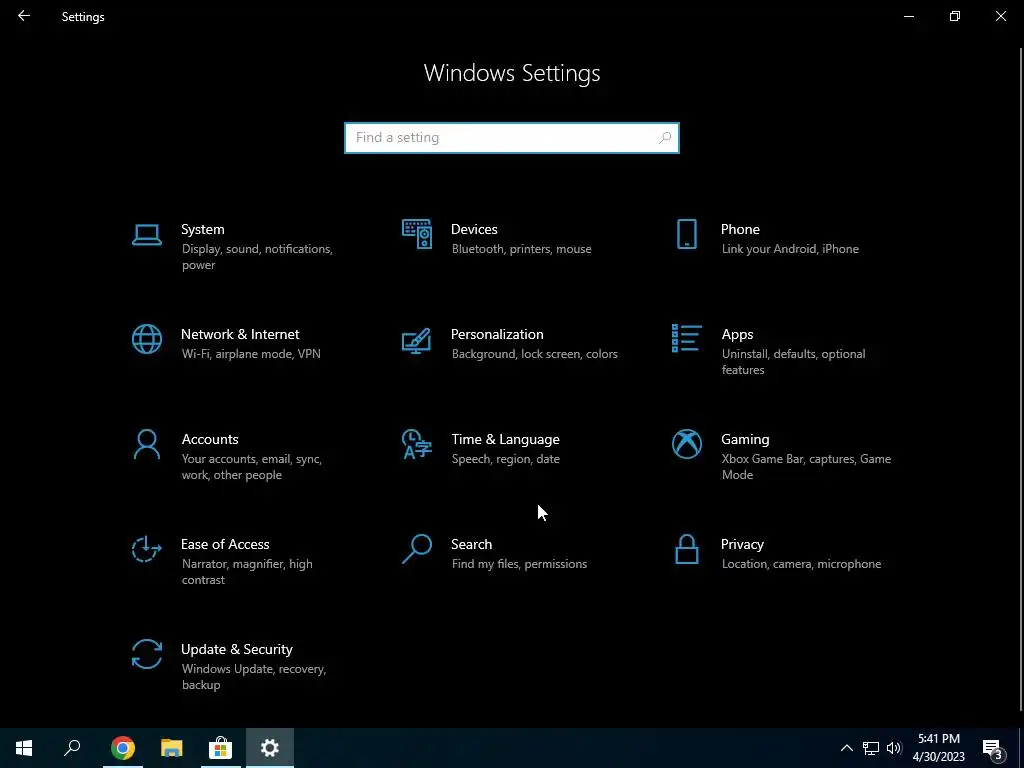Restore down the Settings window
1024x768 pixels.
[955, 16]
